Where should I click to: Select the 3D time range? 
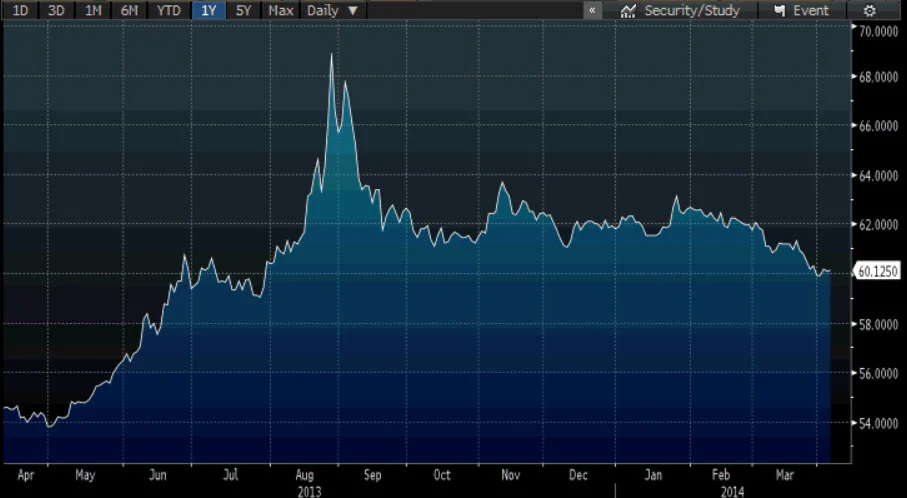56,10
